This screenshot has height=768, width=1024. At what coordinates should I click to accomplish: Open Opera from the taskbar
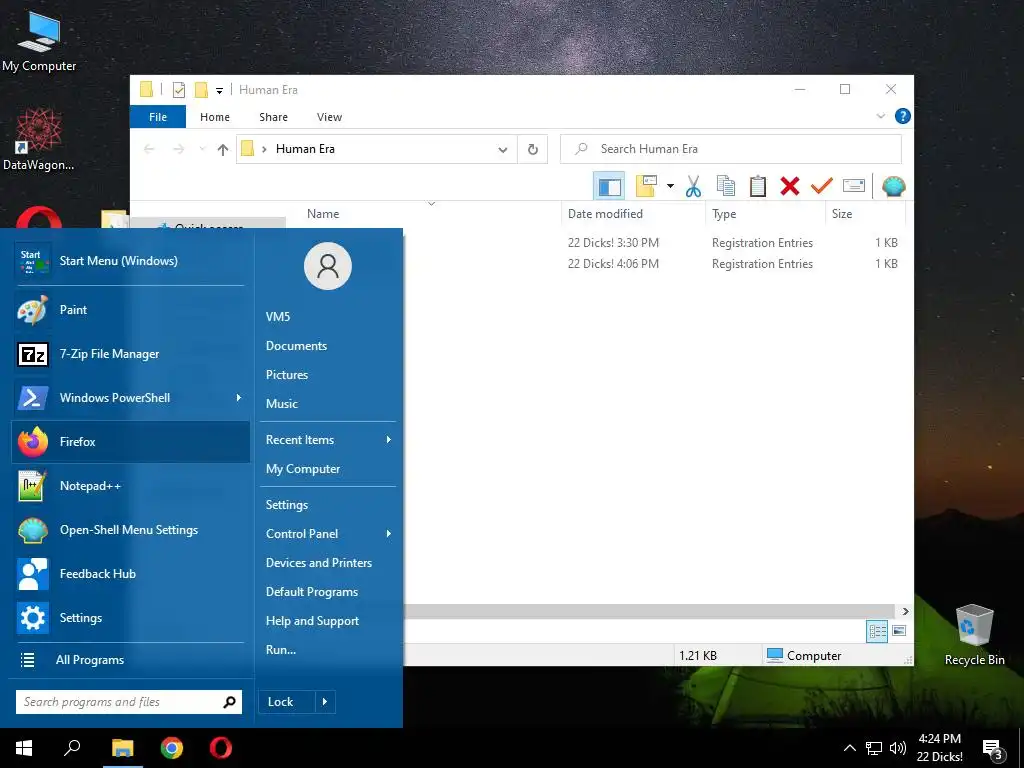coord(221,748)
